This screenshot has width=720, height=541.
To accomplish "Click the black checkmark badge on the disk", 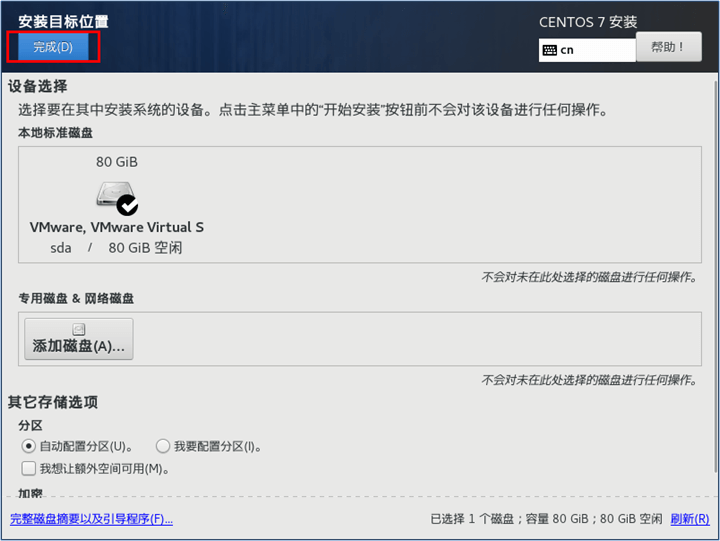I will (x=127, y=205).
